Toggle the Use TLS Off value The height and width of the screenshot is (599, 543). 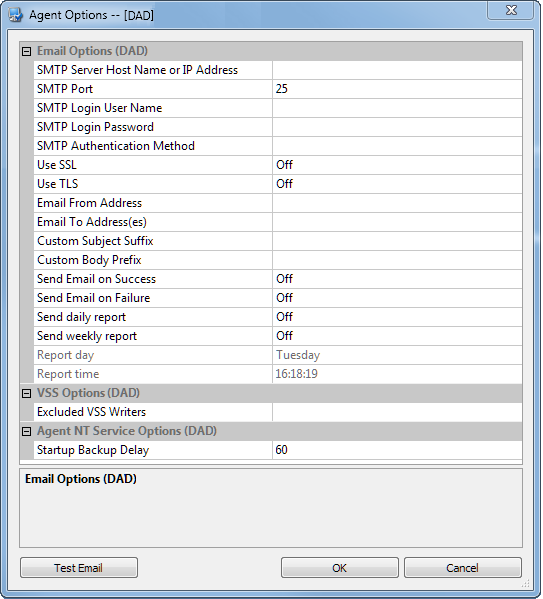pyautogui.click(x=397, y=184)
